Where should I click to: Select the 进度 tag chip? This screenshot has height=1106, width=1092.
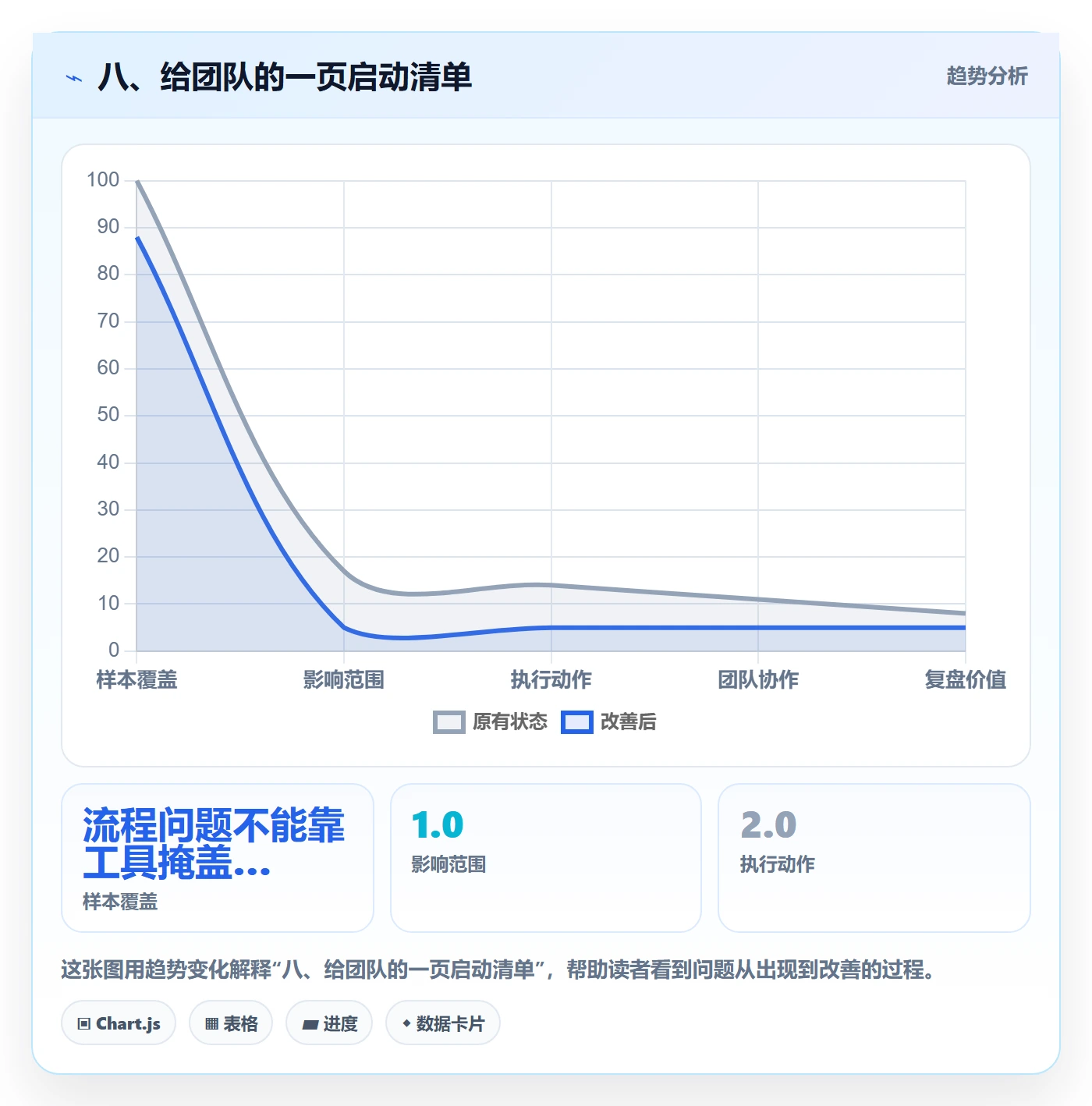pos(329,1023)
